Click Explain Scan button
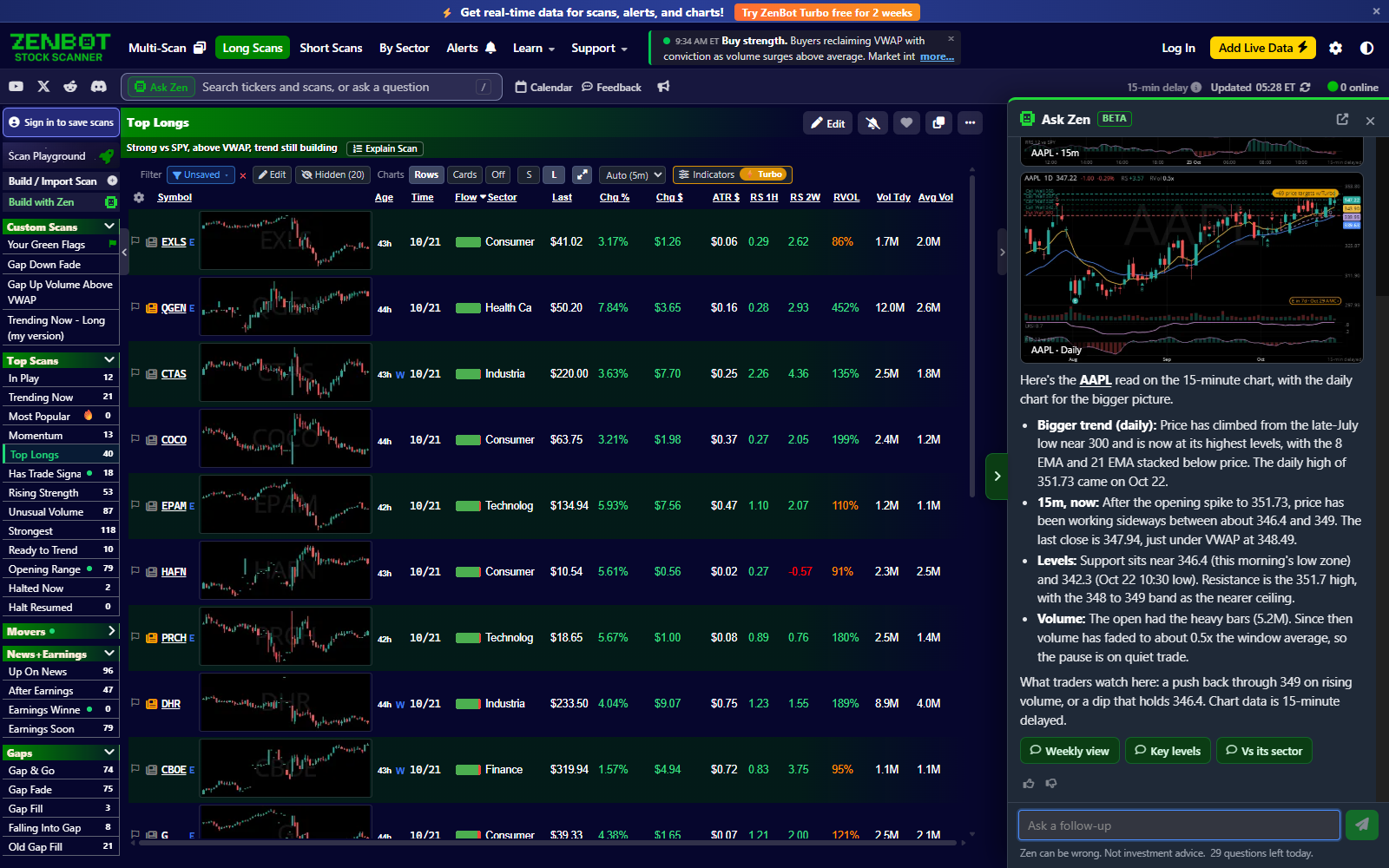This screenshot has height=868, width=1389. click(385, 148)
